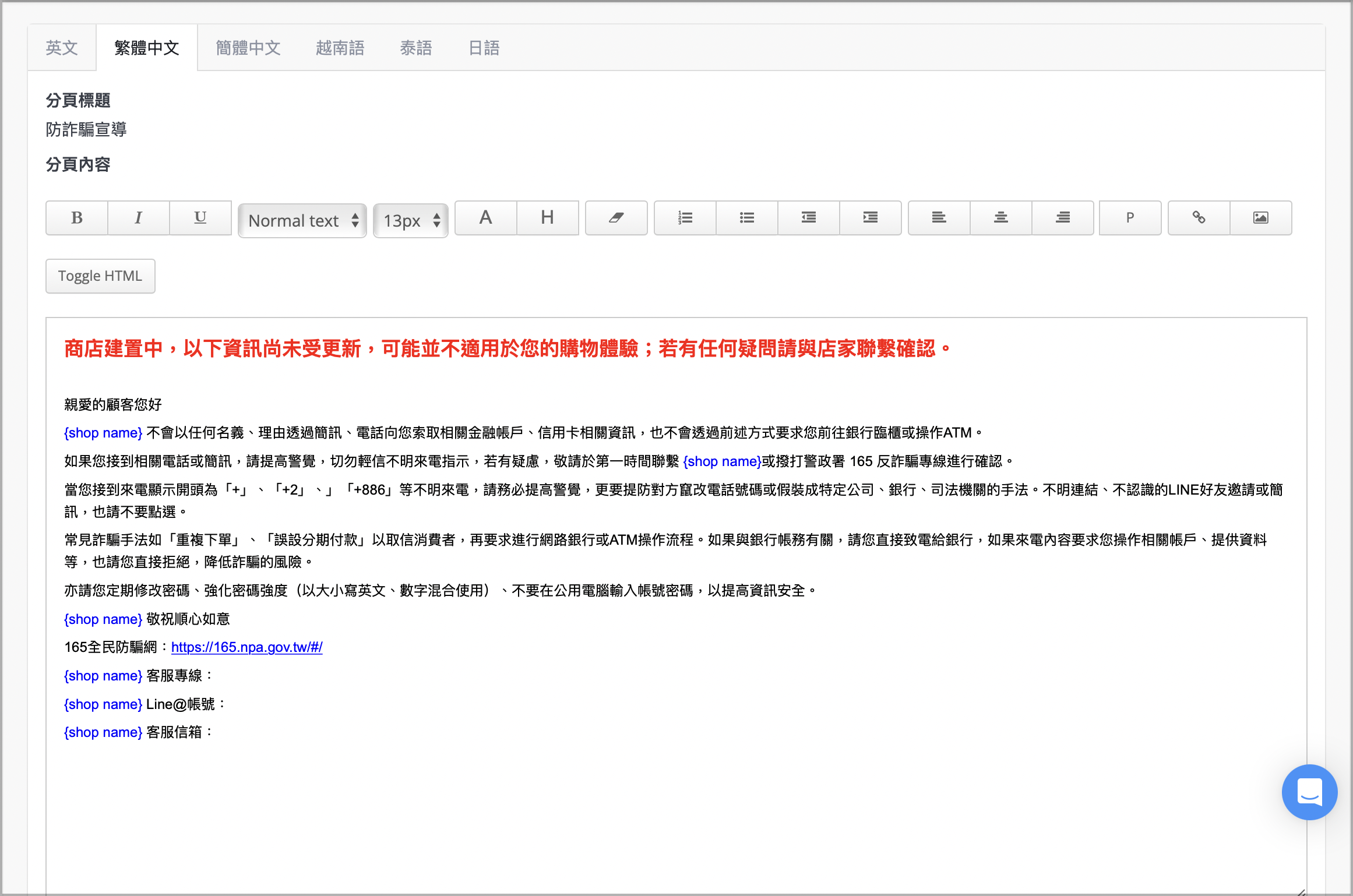
Task: Open the 泰語 tab
Action: pyautogui.click(x=416, y=48)
